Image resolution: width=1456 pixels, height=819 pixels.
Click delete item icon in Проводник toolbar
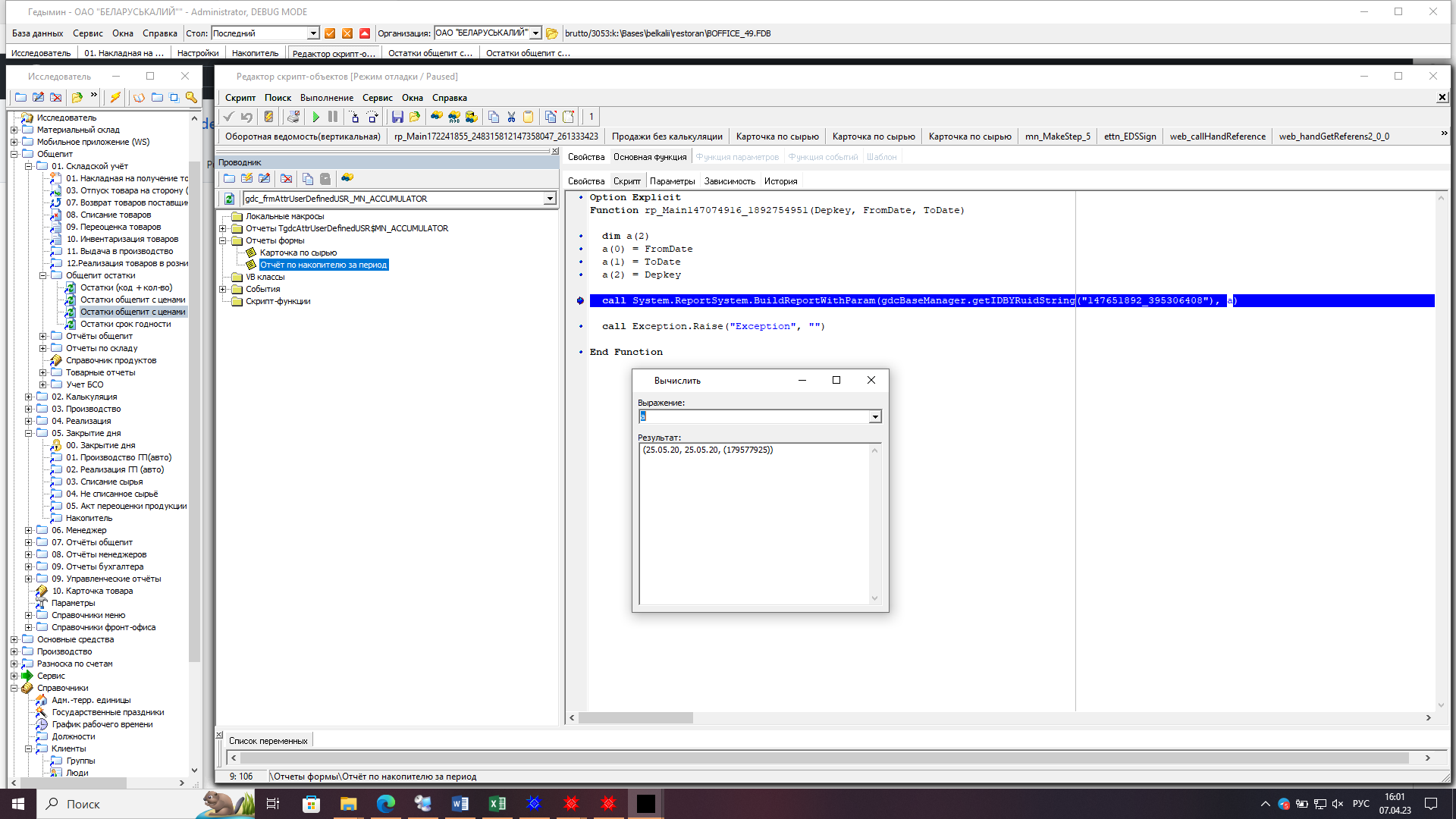click(x=286, y=179)
